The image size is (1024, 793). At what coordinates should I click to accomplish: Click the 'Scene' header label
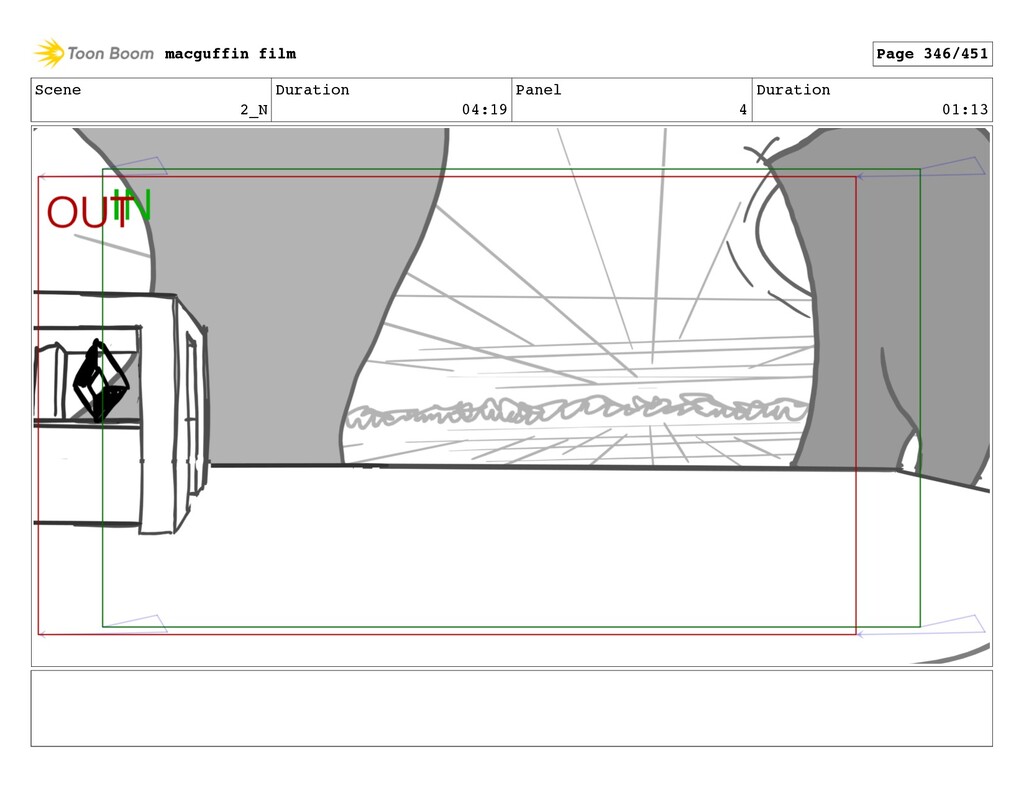point(58,90)
